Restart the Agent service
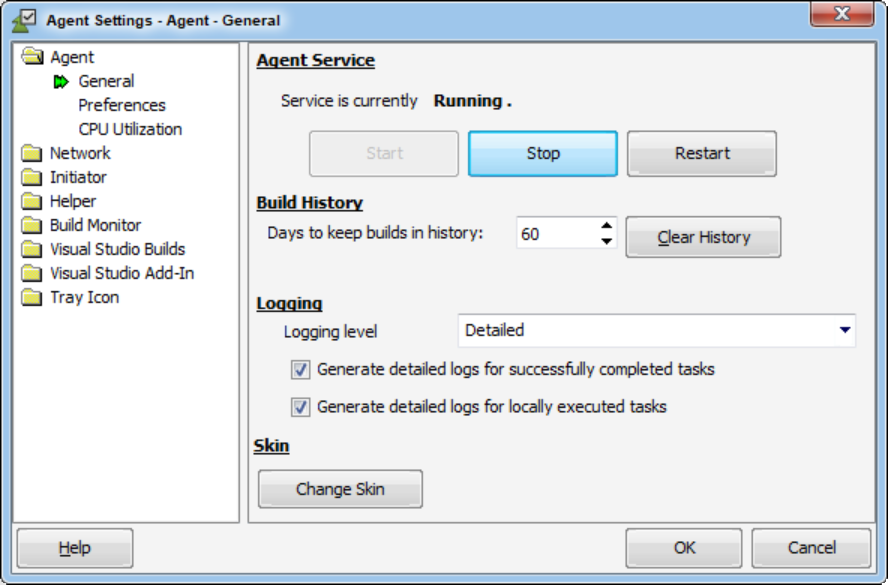 pyautogui.click(x=702, y=153)
